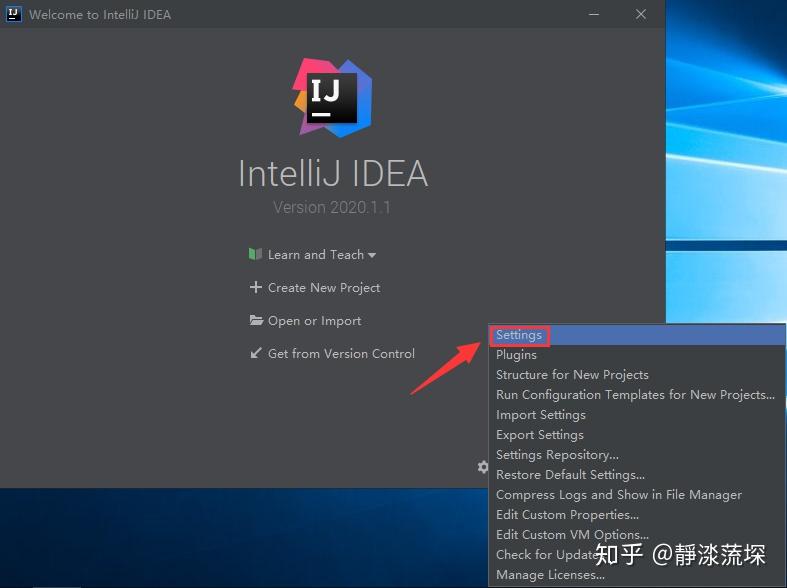Click the Version 2020.1.1 text
This screenshot has width=787, height=588.
(332, 207)
